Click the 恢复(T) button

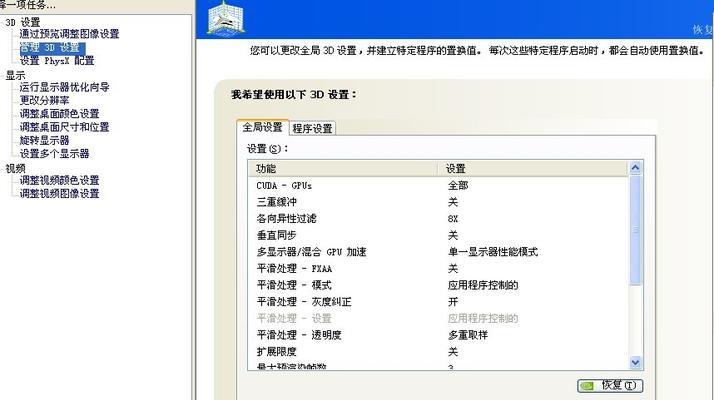[610, 385]
